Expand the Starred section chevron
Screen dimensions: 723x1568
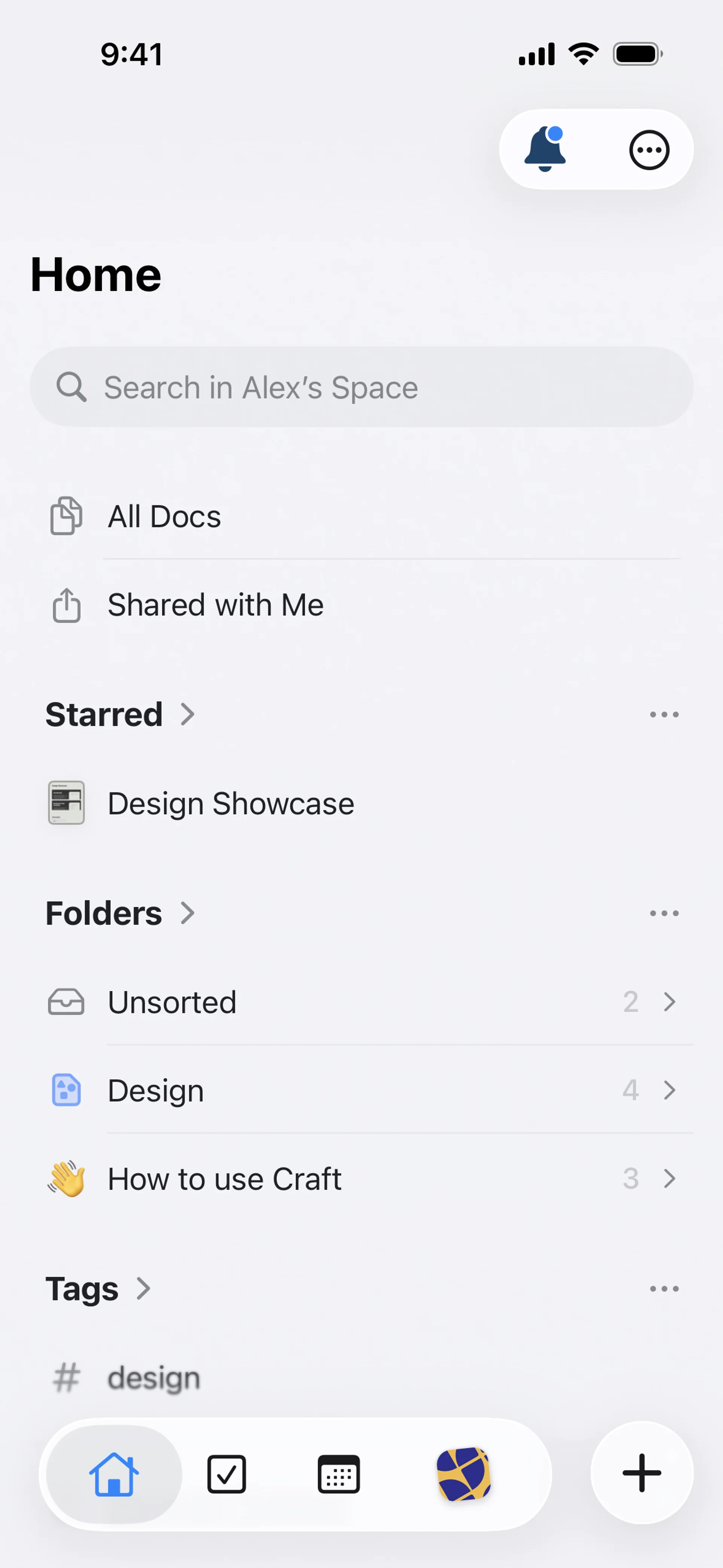click(x=188, y=715)
